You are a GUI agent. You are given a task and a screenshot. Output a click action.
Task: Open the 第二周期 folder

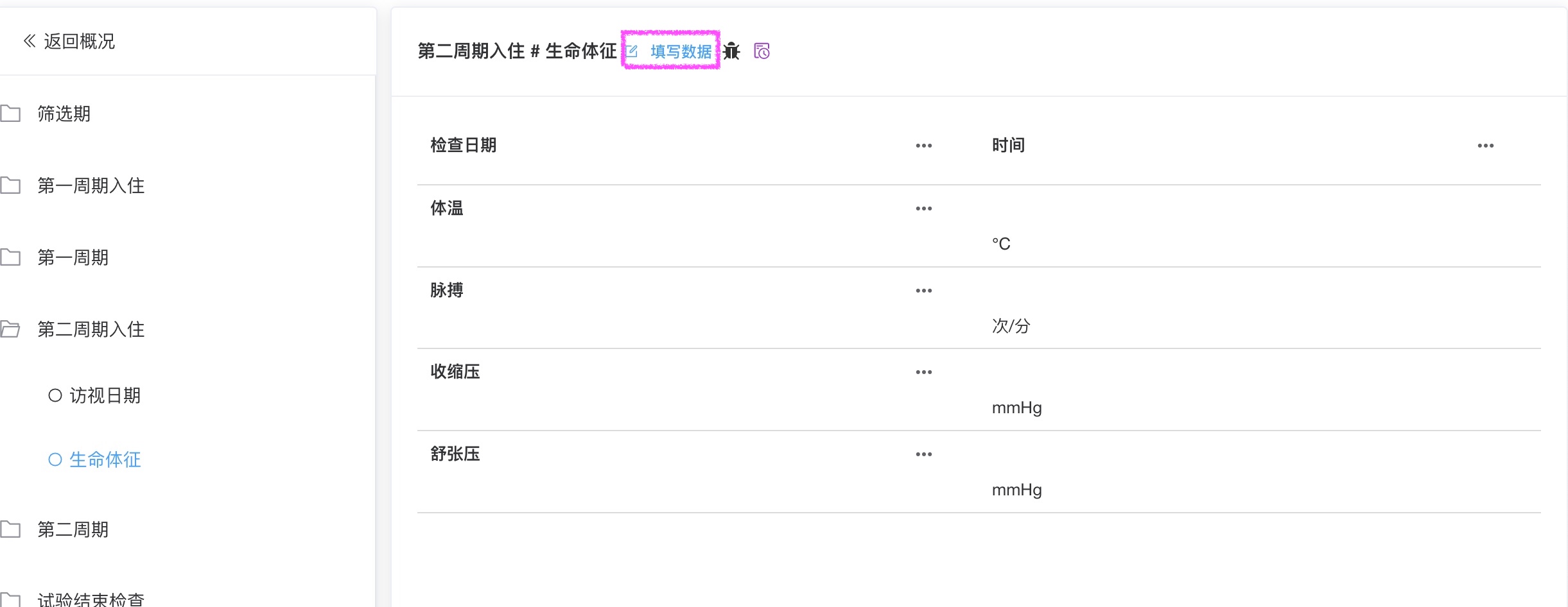(x=73, y=529)
